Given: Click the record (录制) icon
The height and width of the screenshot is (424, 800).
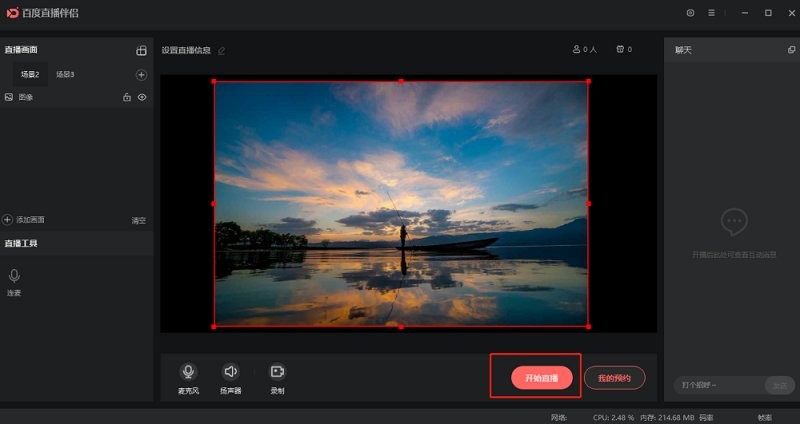Looking at the screenshot, I should (x=277, y=372).
